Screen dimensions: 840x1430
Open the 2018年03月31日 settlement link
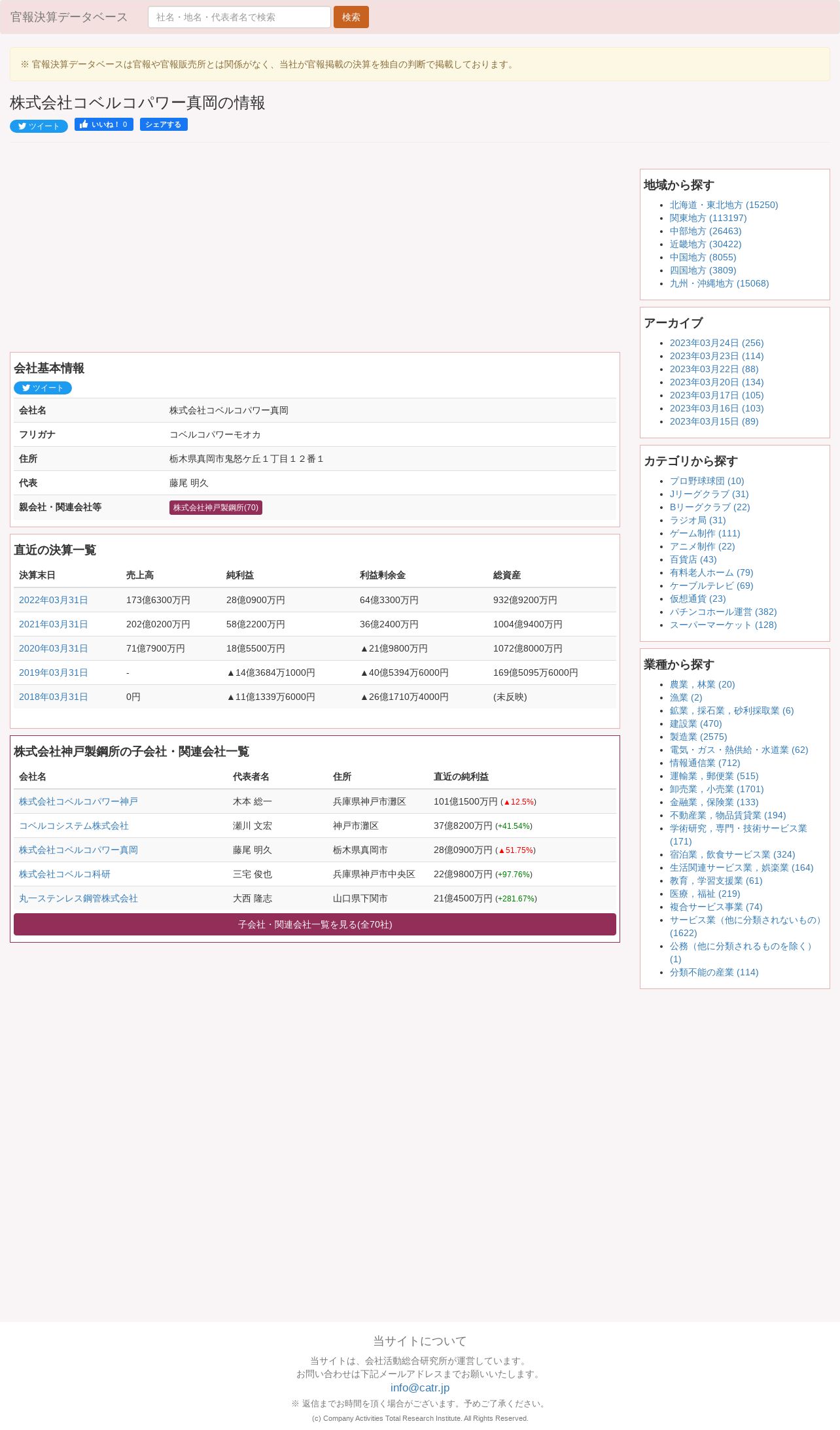point(54,697)
